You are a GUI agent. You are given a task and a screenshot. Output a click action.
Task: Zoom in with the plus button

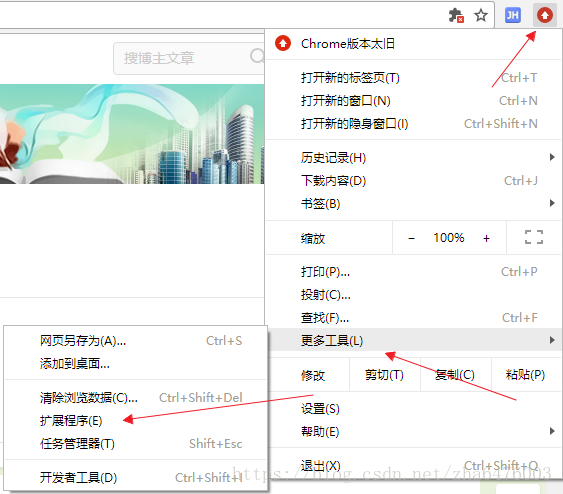tap(486, 238)
